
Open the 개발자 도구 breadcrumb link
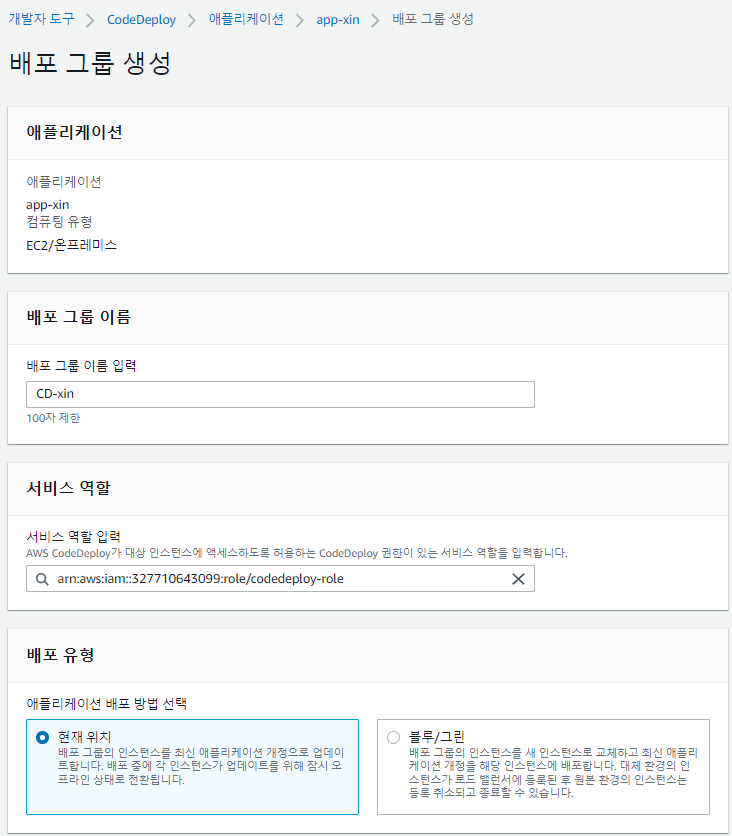pyautogui.click(x=41, y=19)
